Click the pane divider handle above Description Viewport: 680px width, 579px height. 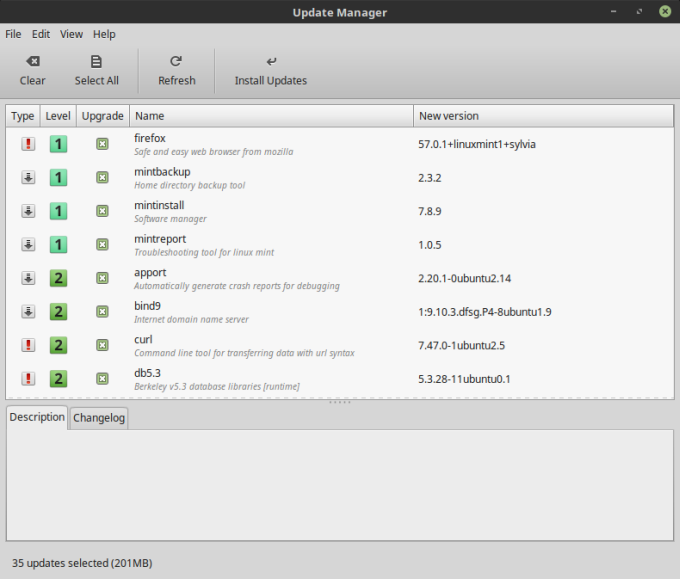340,402
